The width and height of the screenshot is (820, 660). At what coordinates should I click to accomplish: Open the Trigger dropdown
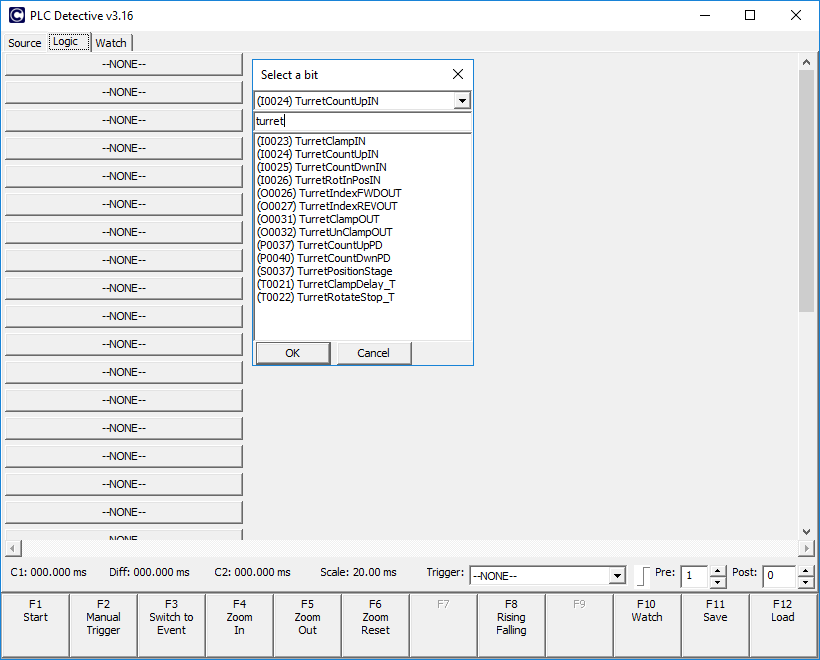[x=618, y=576]
